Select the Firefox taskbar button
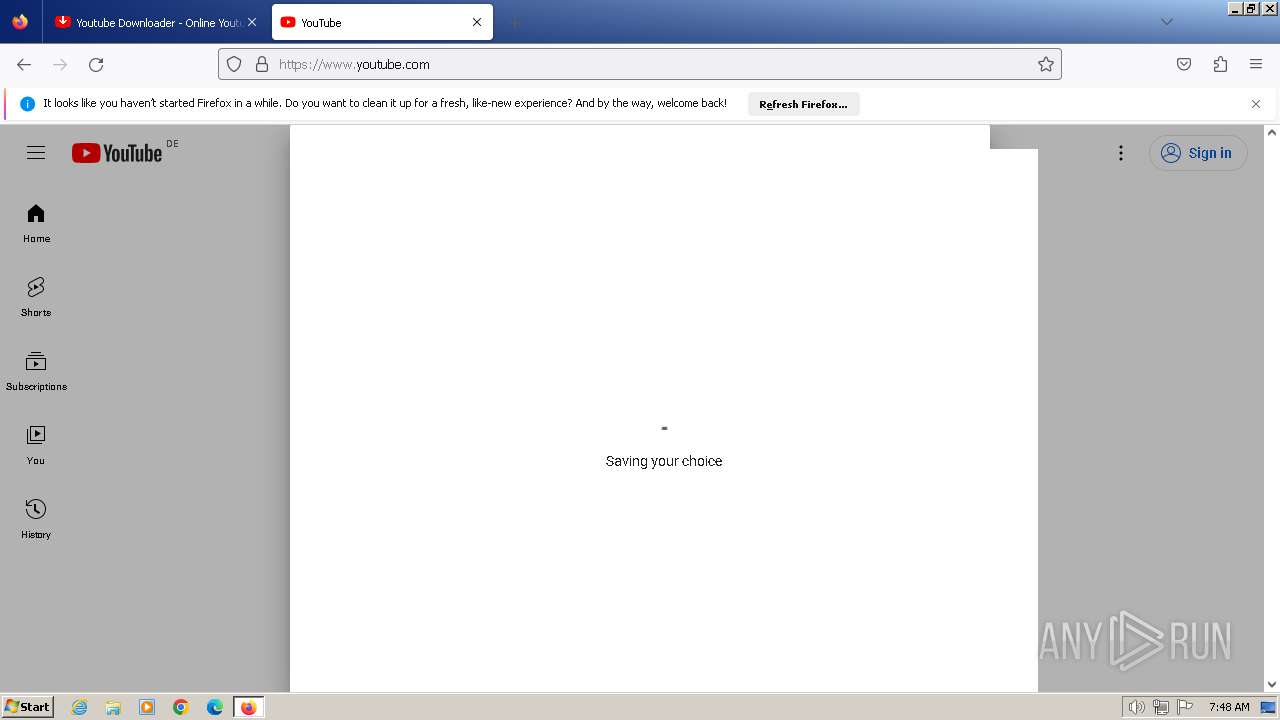Image resolution: width=1280 pixels, height=720 pixels. [249, 707]
